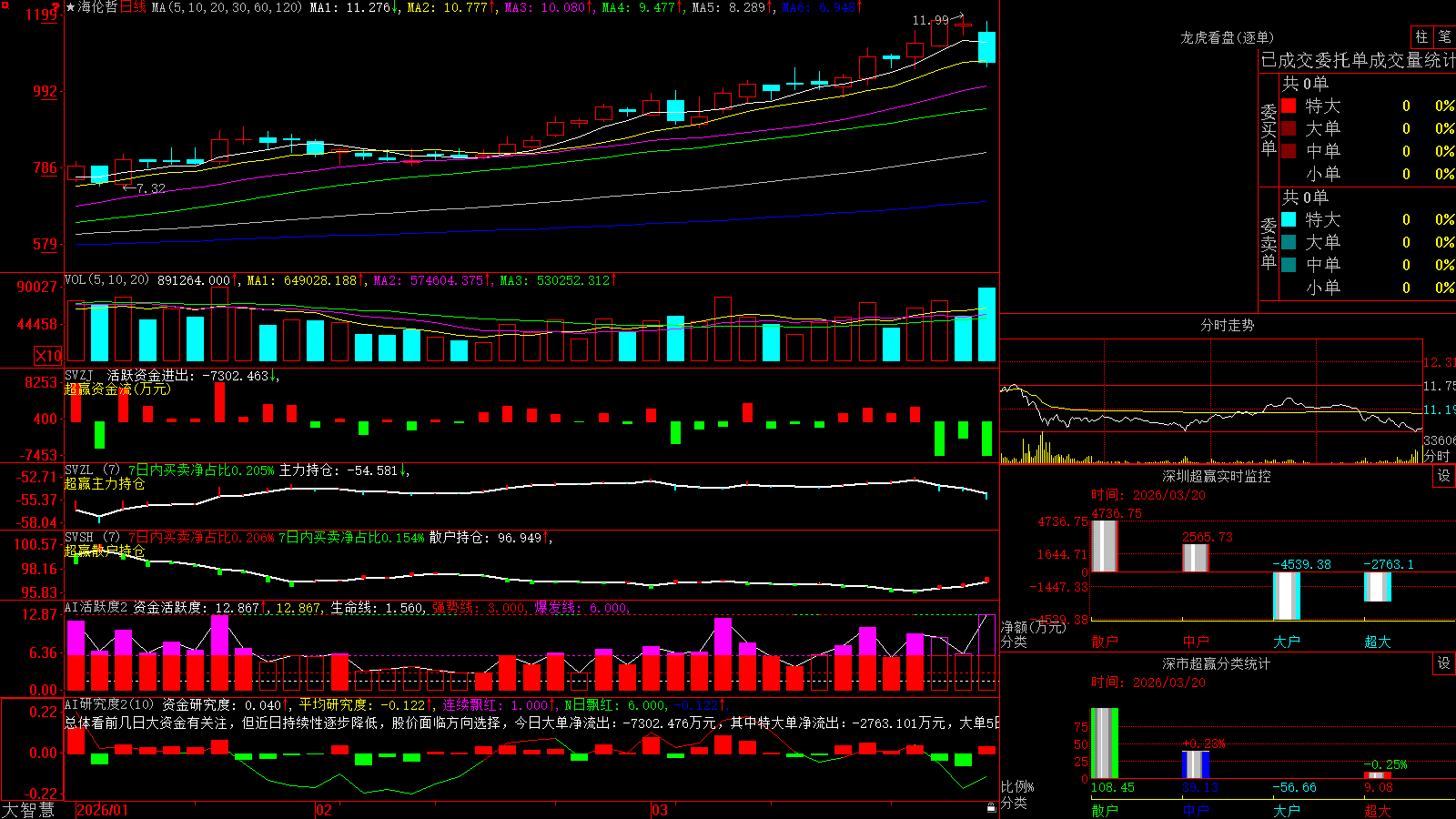Click the 超赢散户持仓 label
1456x819 pixels.
click(105, 551)
